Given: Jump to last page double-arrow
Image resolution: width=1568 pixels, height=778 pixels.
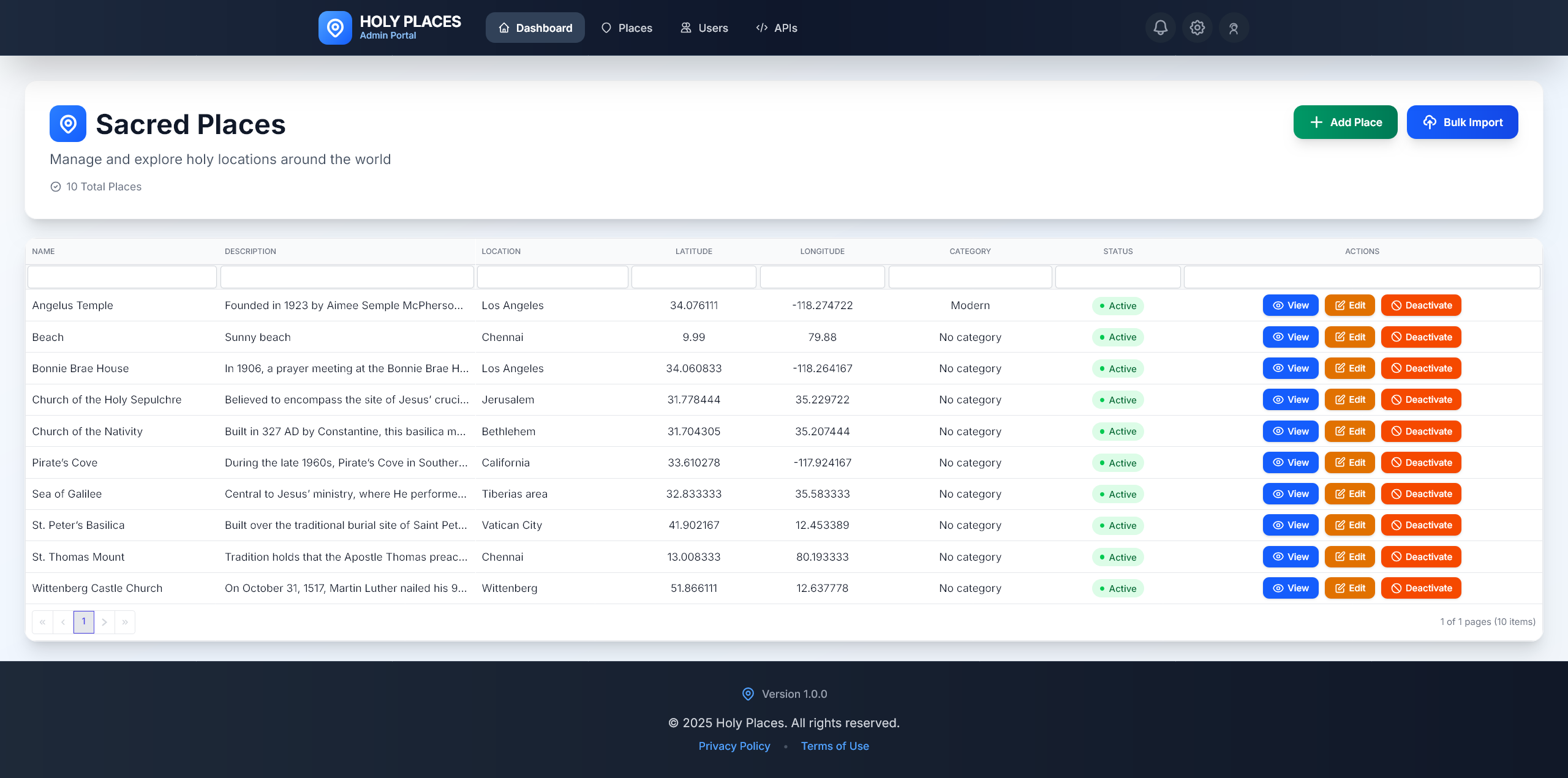Looking at the screenshot, I should 125,622.
